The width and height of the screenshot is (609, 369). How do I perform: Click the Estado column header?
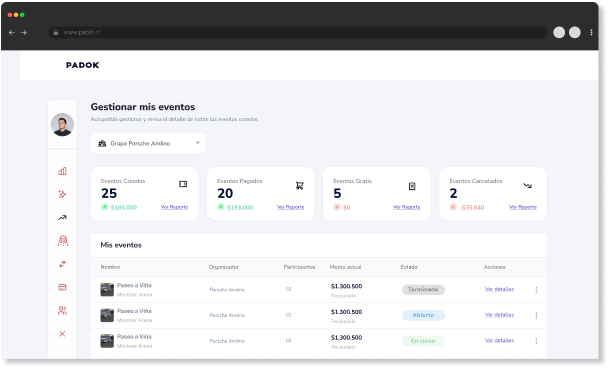[409, 267]
